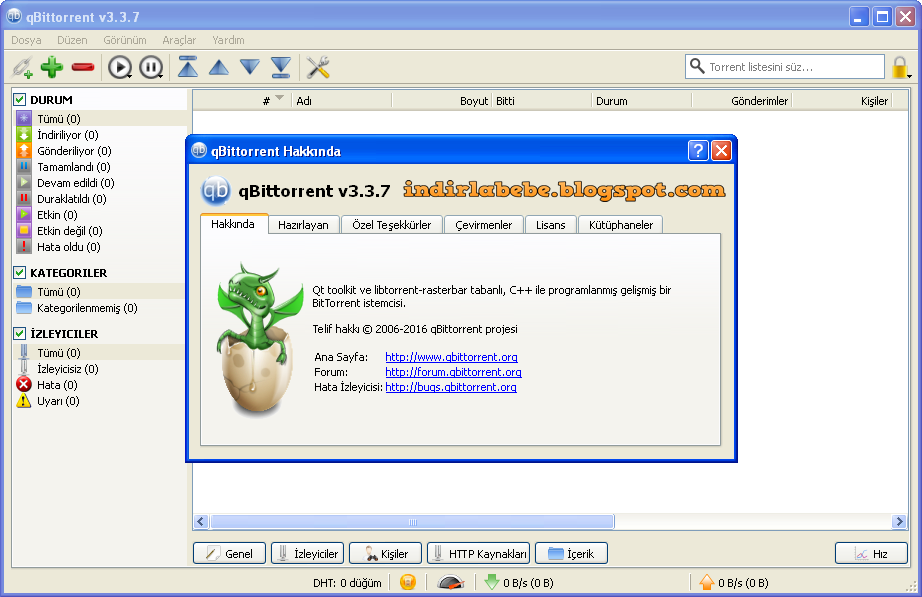Toggle the DURUM section checkbox
Image resolution: width=922 pixels, height=597 pixels.
click(19, 99)
